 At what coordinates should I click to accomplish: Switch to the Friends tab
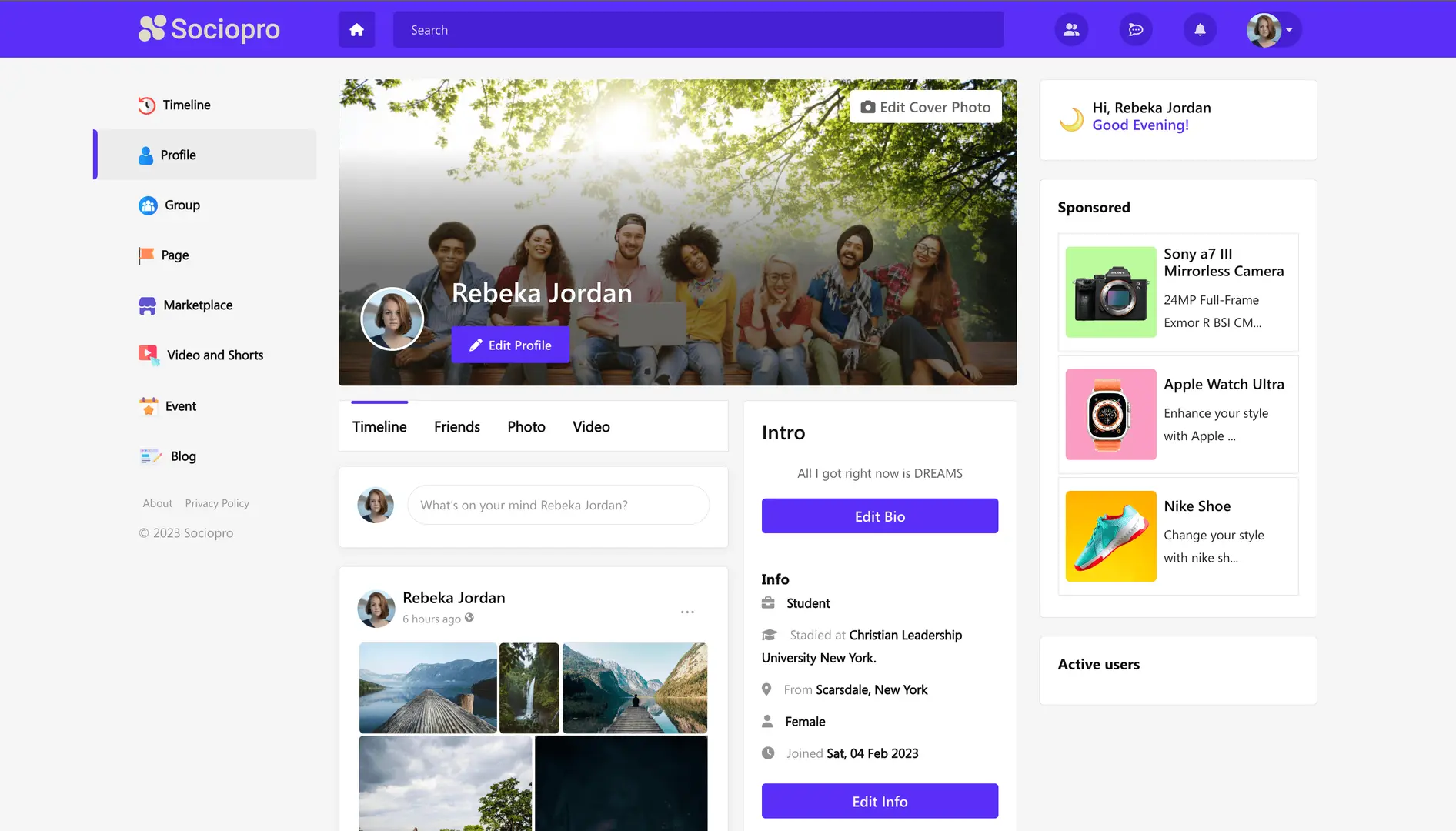[456, 426]
